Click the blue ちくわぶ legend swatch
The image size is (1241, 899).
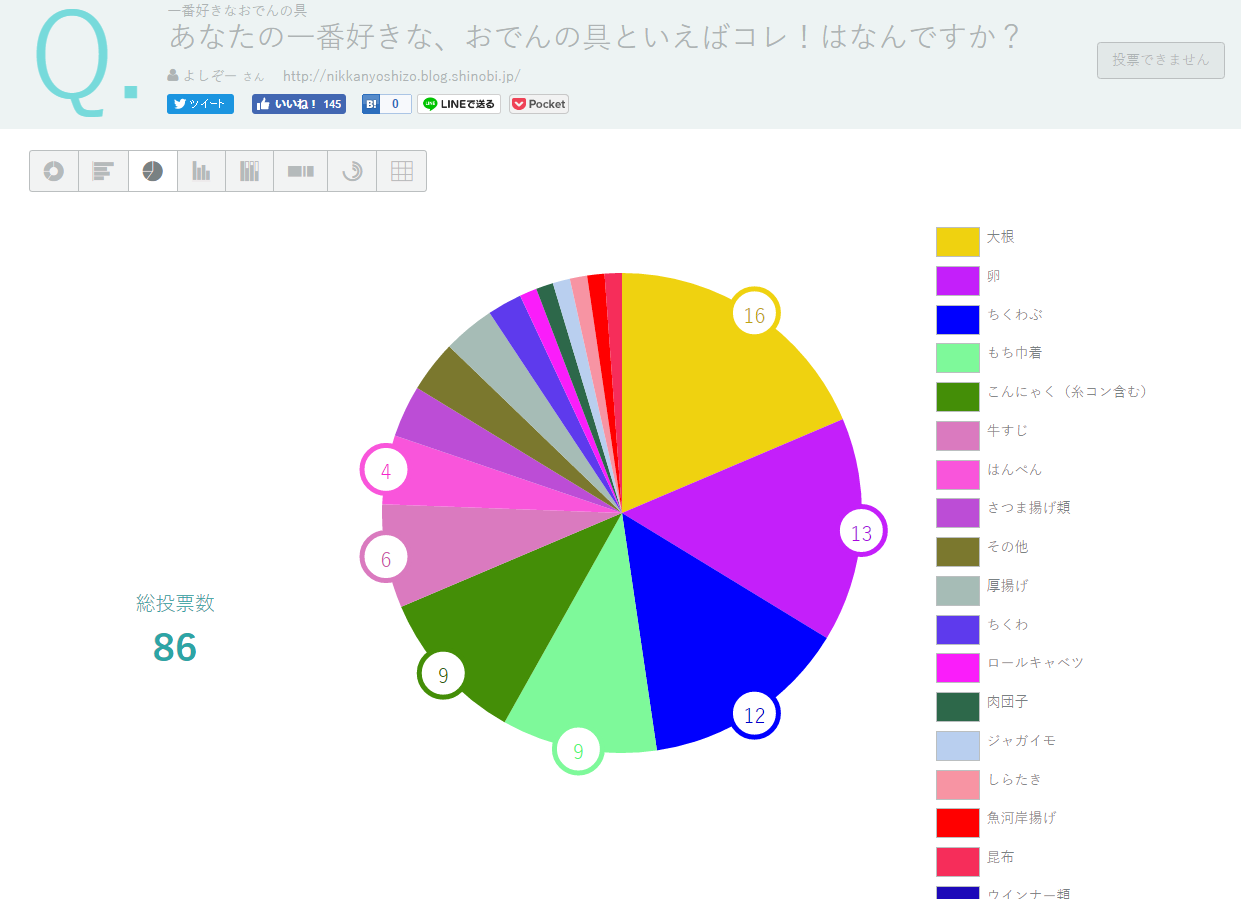(957, 319)
